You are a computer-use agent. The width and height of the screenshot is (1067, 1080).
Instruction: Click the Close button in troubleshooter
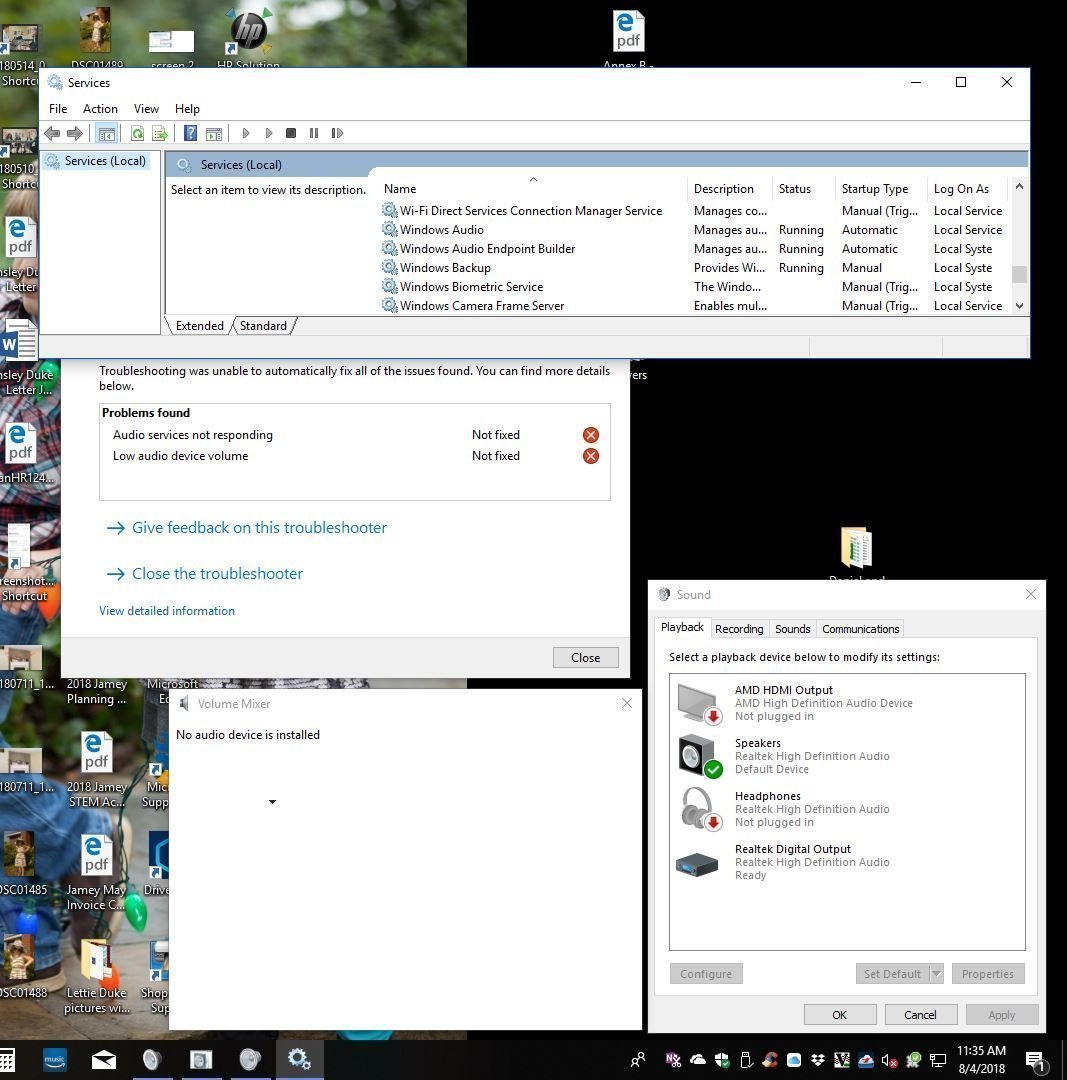coord(586,658)
